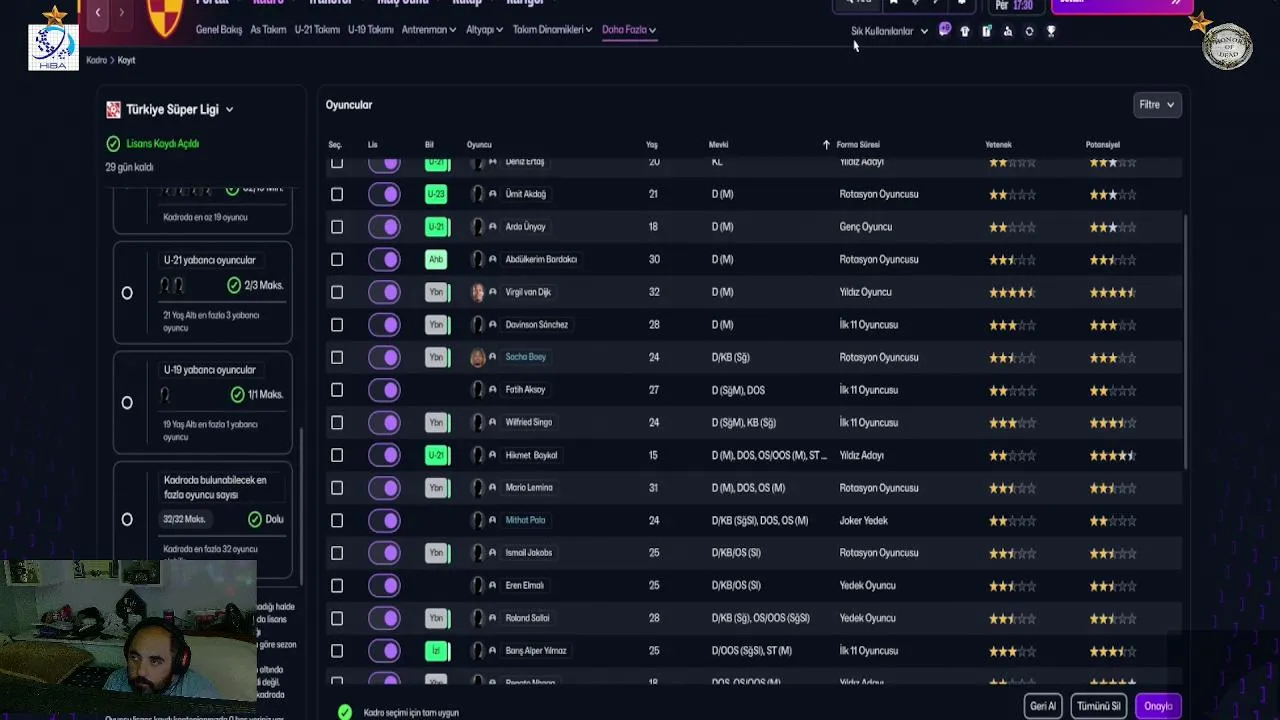Sort the table by Potansiyel column
The width and height of the screenshot is (1280, 720).
click(x=1103, y=145)
